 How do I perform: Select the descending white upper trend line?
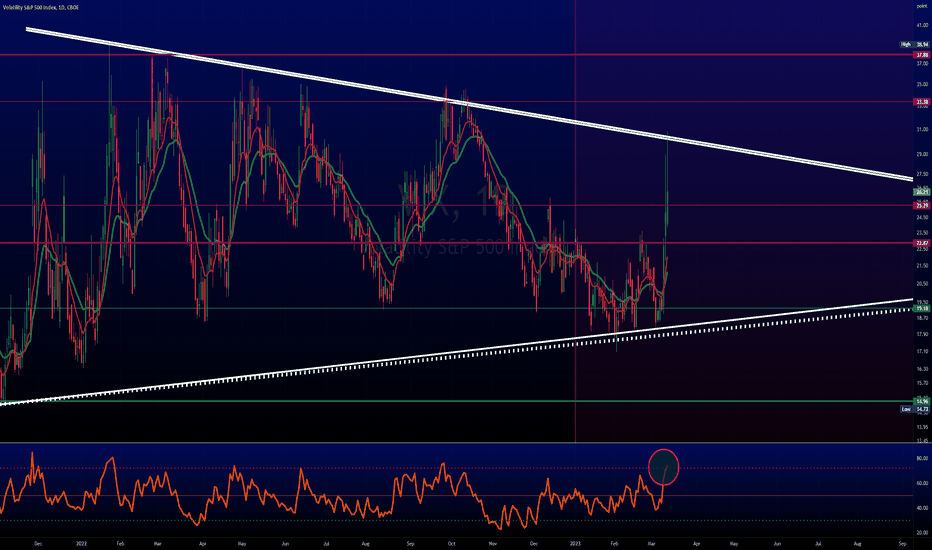(470, 103)
